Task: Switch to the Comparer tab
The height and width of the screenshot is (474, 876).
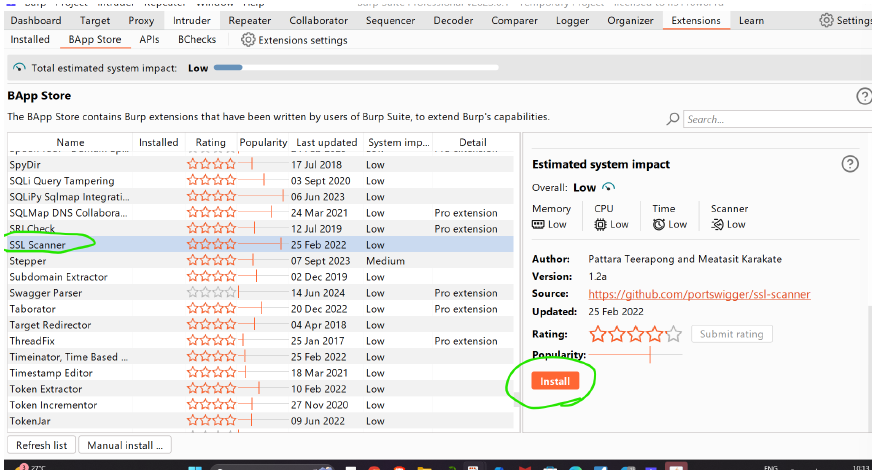Action: [515, 21]
